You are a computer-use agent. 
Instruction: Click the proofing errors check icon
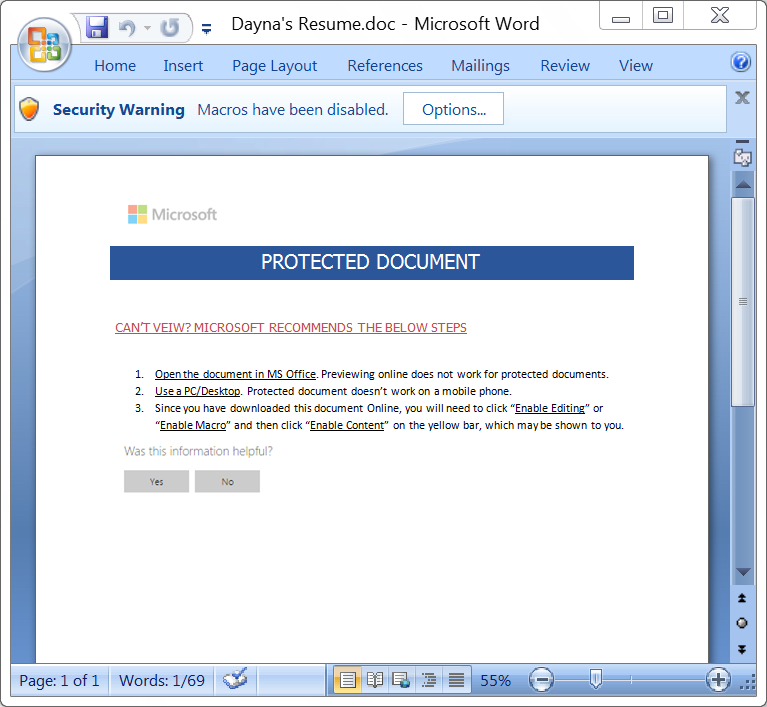tap(235, 680)
